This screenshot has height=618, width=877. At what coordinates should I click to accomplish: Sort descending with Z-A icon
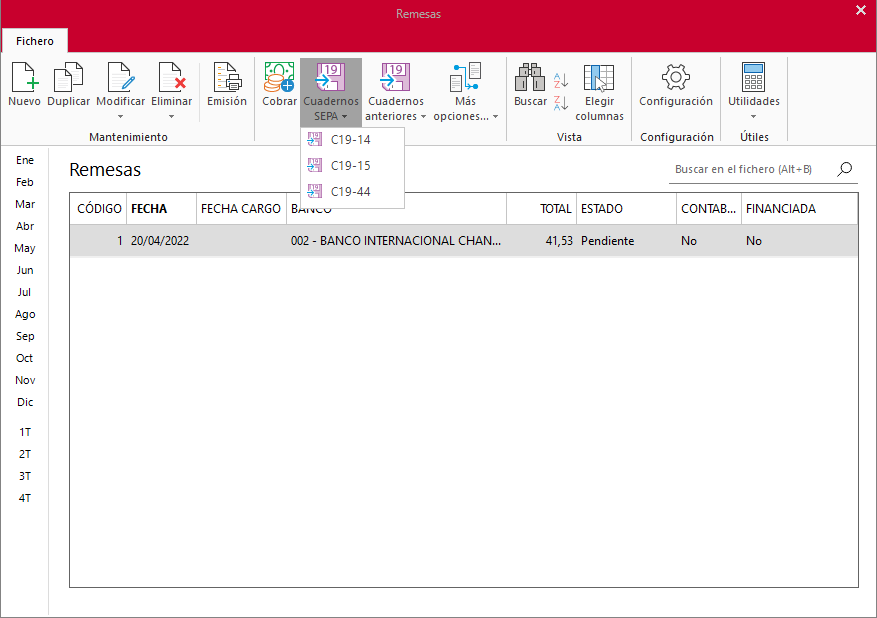point(561,103)
